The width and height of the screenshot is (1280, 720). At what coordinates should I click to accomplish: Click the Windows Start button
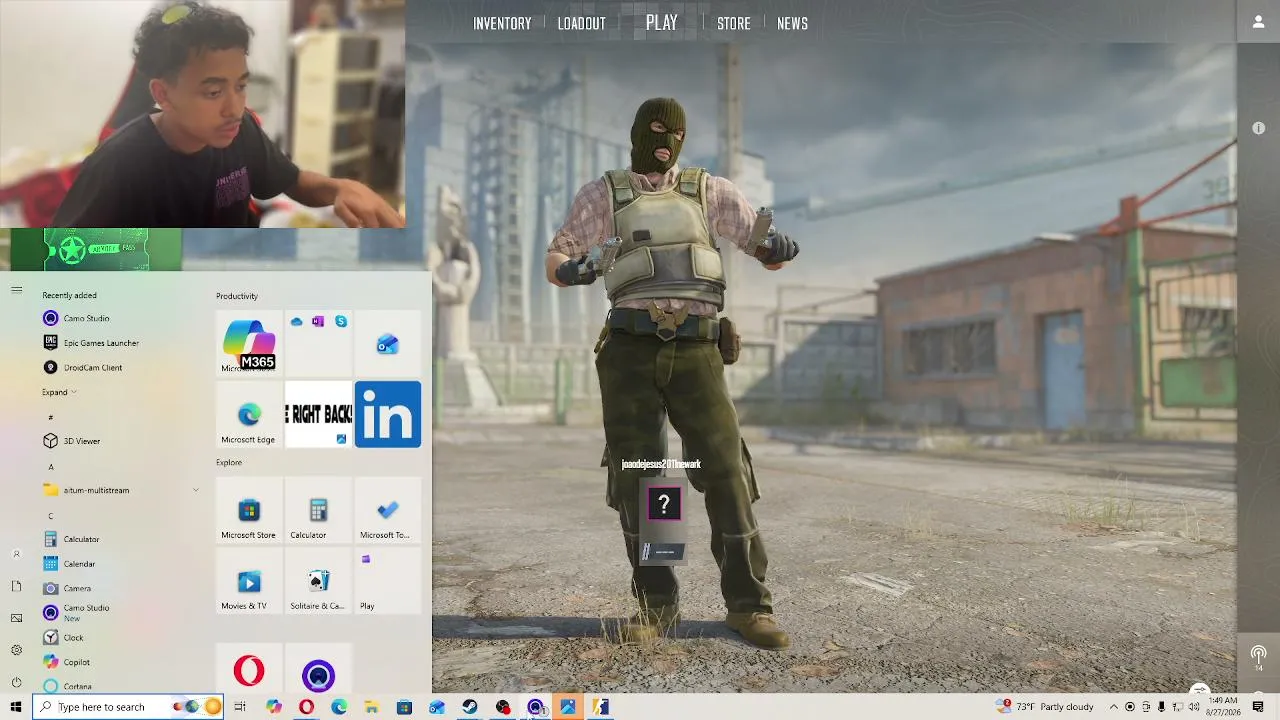click(16, 707)
